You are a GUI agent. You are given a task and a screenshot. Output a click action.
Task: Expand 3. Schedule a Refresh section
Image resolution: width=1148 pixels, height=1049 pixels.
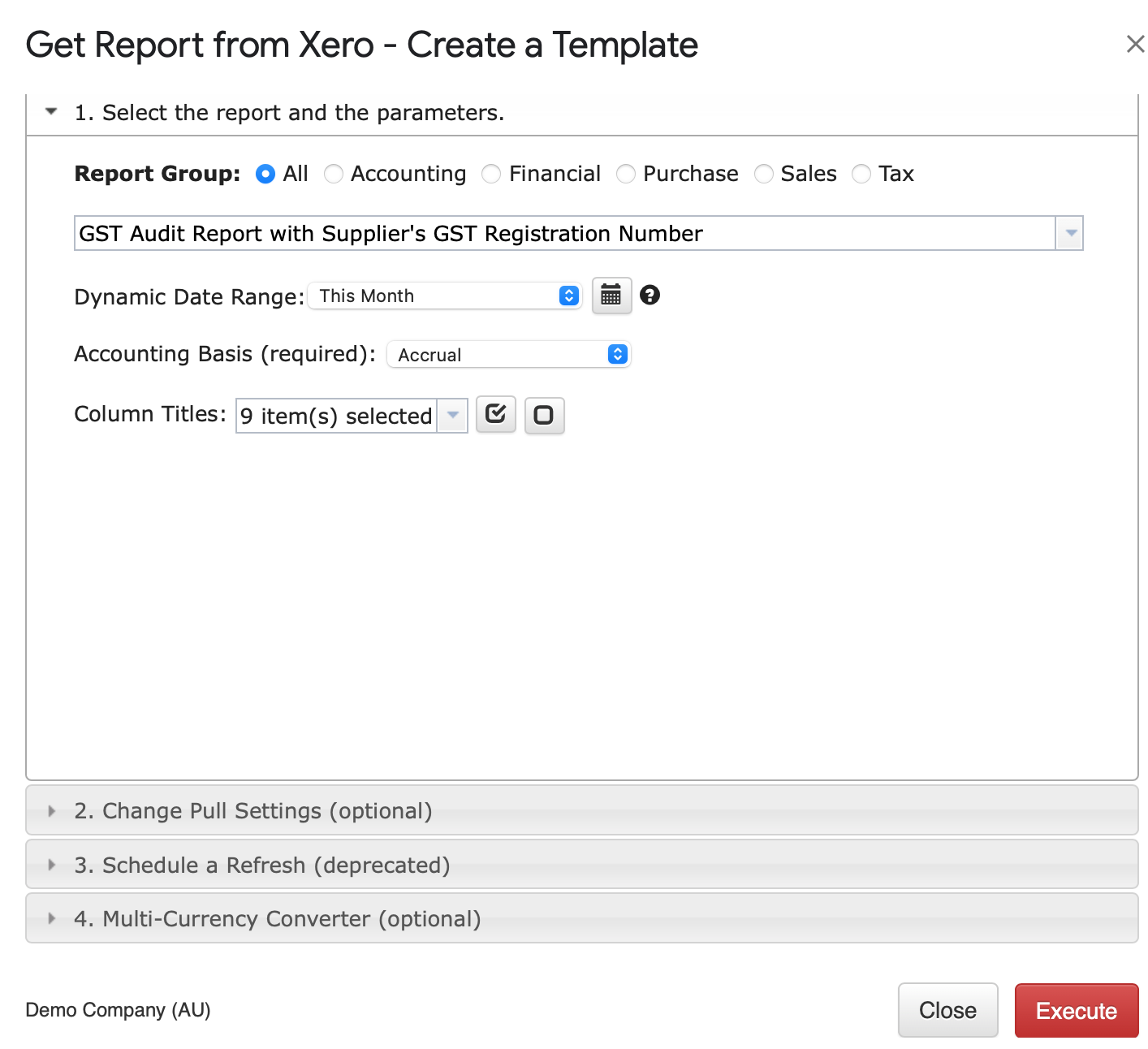[x=581, y=865]
